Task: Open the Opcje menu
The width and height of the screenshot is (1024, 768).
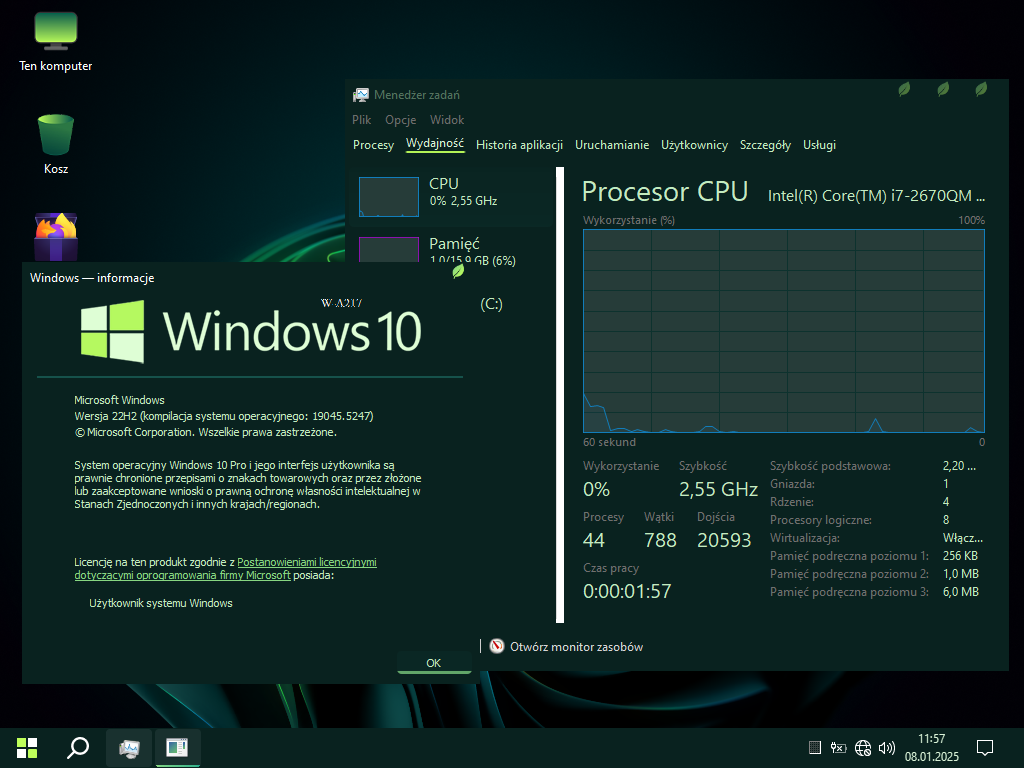Action: point(400,120)
